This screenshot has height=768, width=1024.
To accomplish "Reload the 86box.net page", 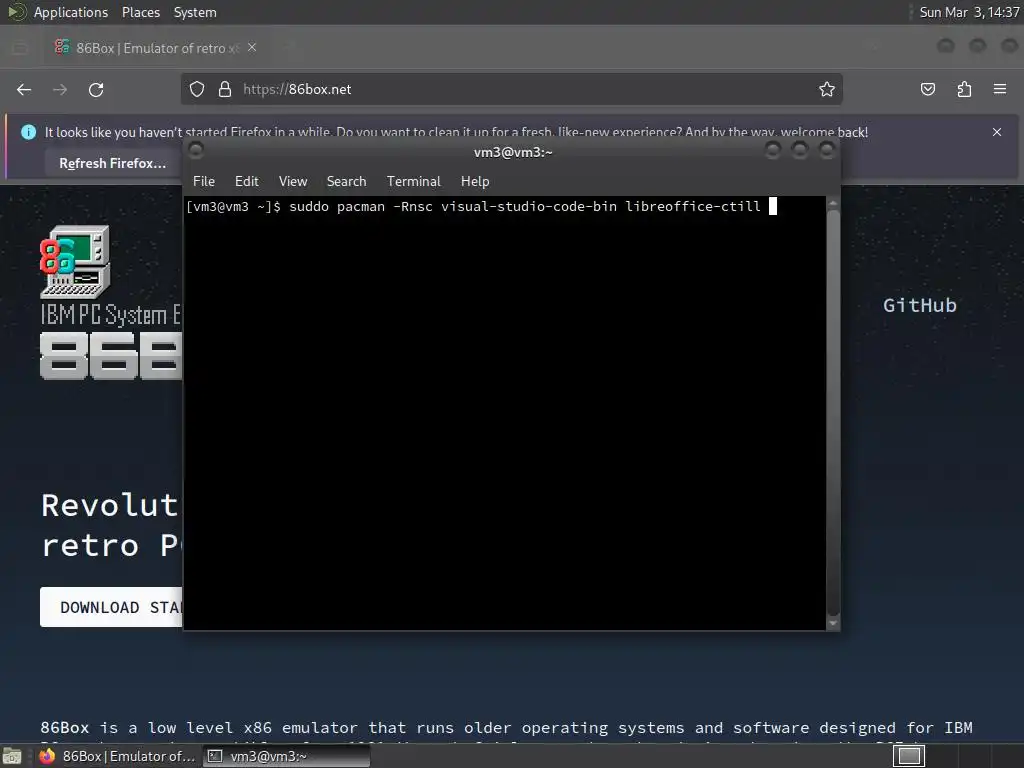I will coord(96,89).
